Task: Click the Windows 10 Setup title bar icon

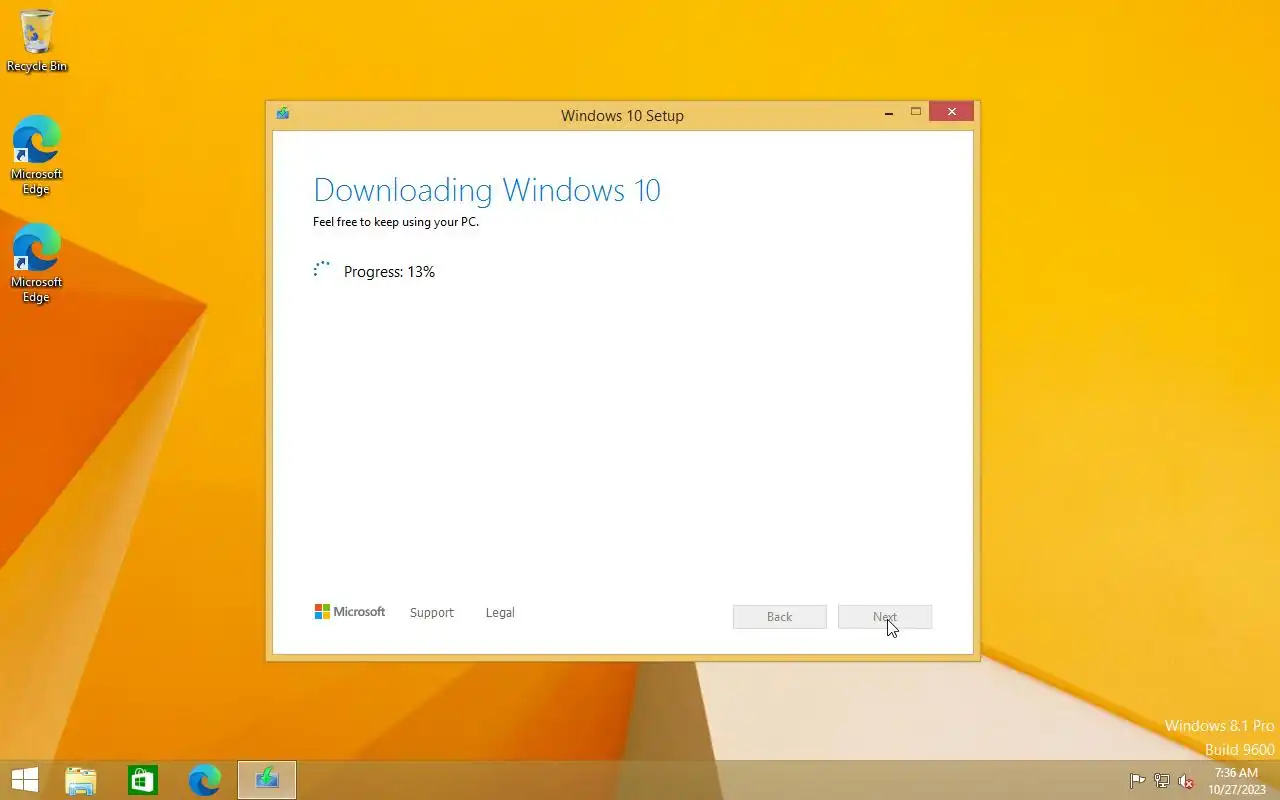Action: 283,113
